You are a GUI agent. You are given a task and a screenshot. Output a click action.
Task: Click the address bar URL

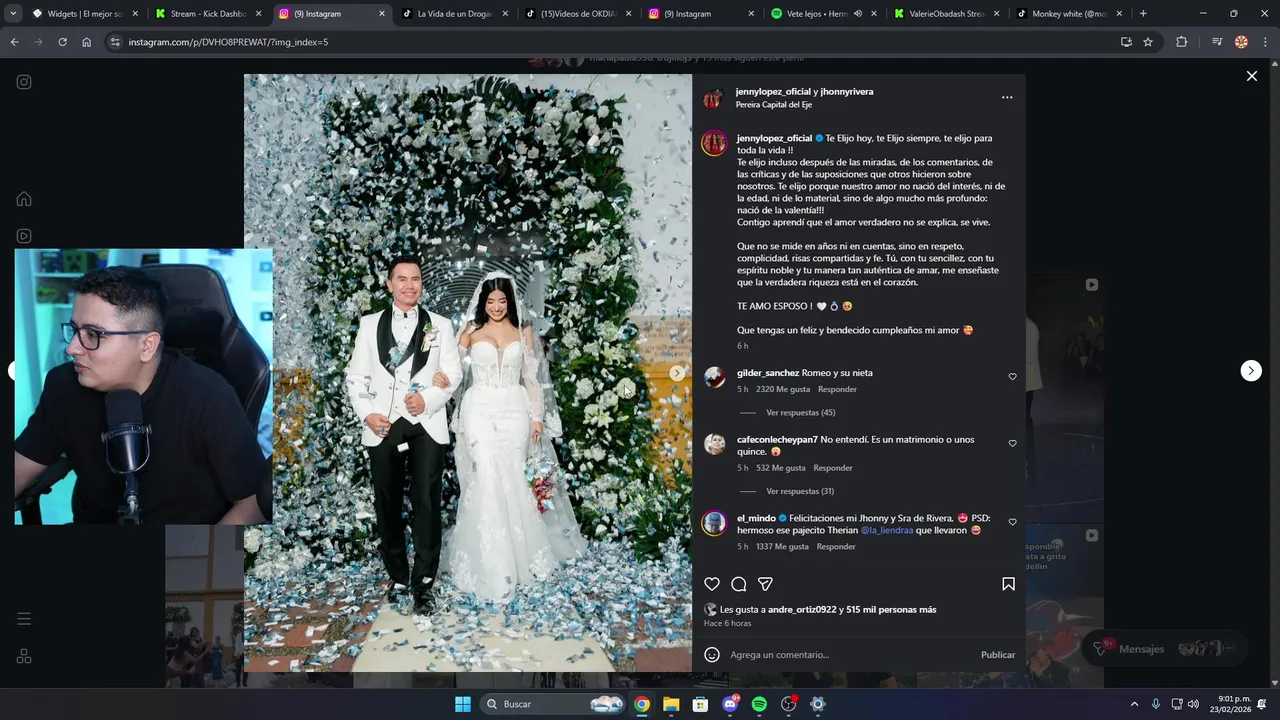click(x=228, y=42)
